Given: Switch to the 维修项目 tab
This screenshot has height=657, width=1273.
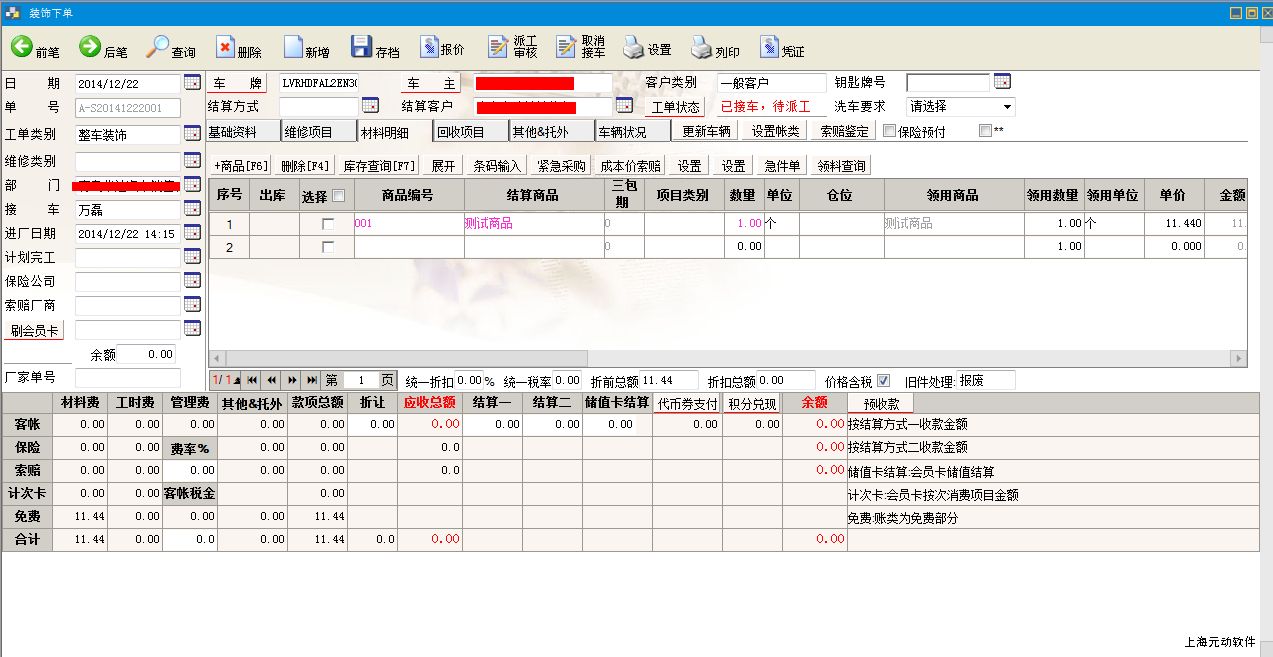Looking at the screenshot, I should point(319,131).
